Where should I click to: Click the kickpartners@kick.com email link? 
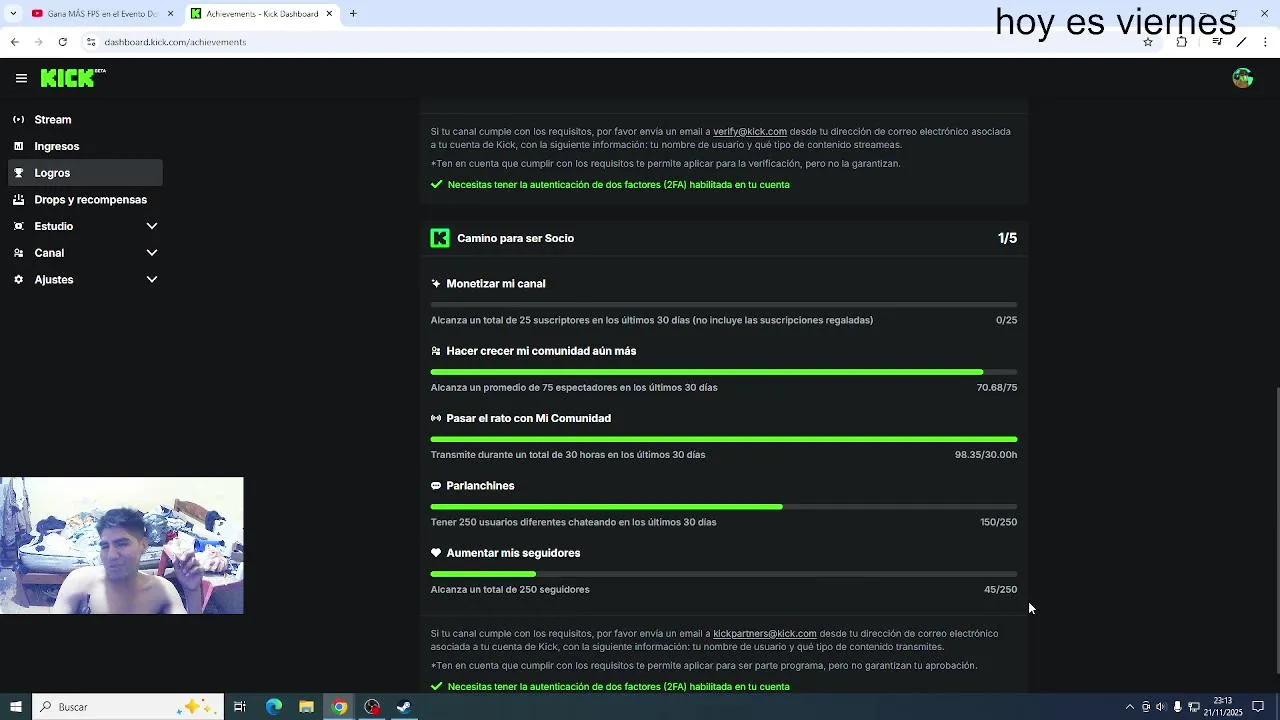[765, 633]
